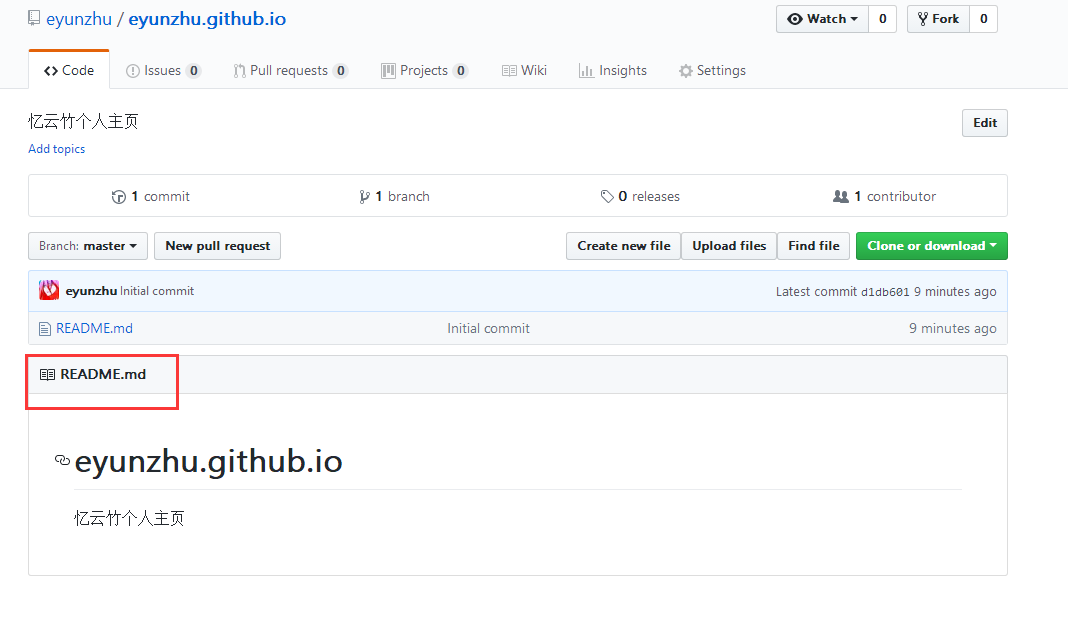Click Initial commit message in README.md row
Viewport: 1068px width, 617px height.
[x=488, y=329]
